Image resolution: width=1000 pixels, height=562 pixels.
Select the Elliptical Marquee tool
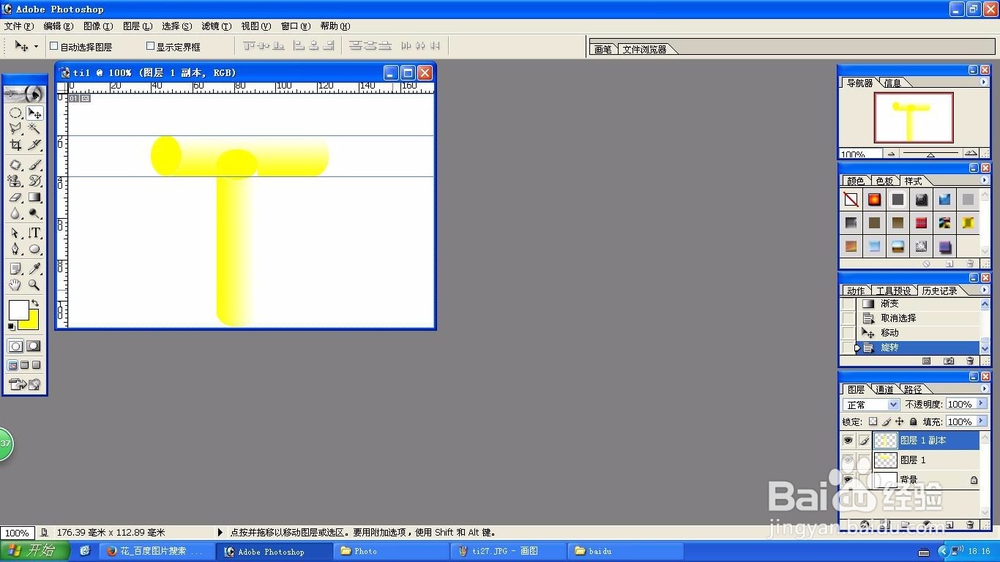coord(15,114)
